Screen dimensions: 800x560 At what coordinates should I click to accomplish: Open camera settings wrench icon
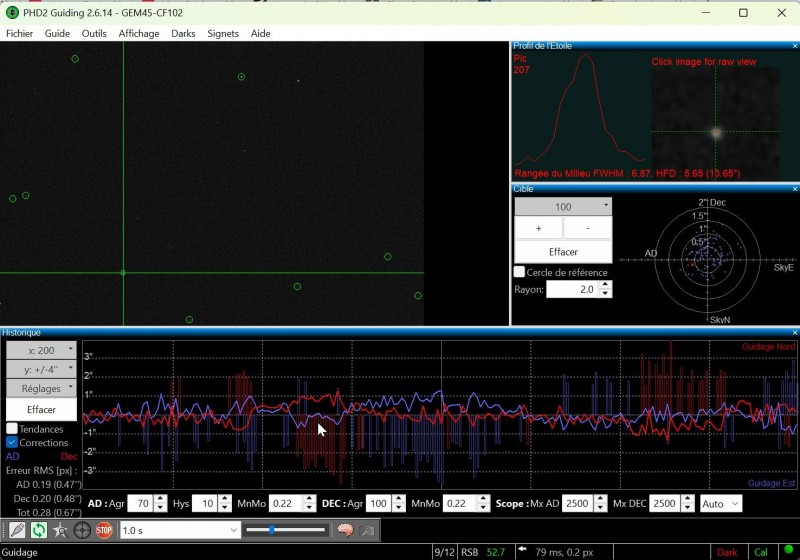(367, 530)
